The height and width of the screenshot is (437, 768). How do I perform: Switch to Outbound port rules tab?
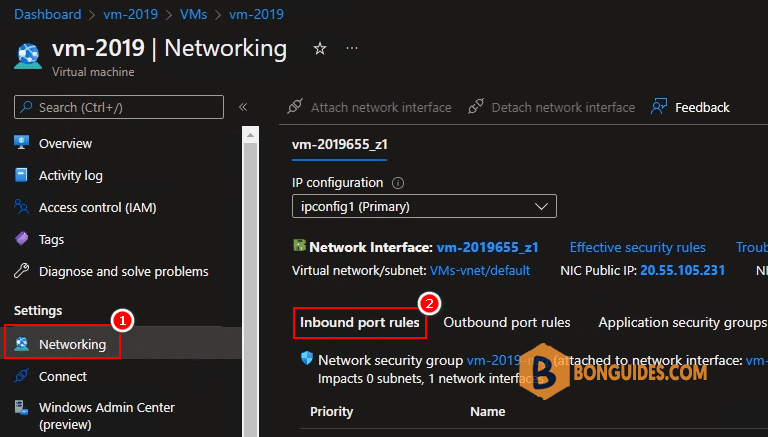pyautogui.click(x=507, y=322)
